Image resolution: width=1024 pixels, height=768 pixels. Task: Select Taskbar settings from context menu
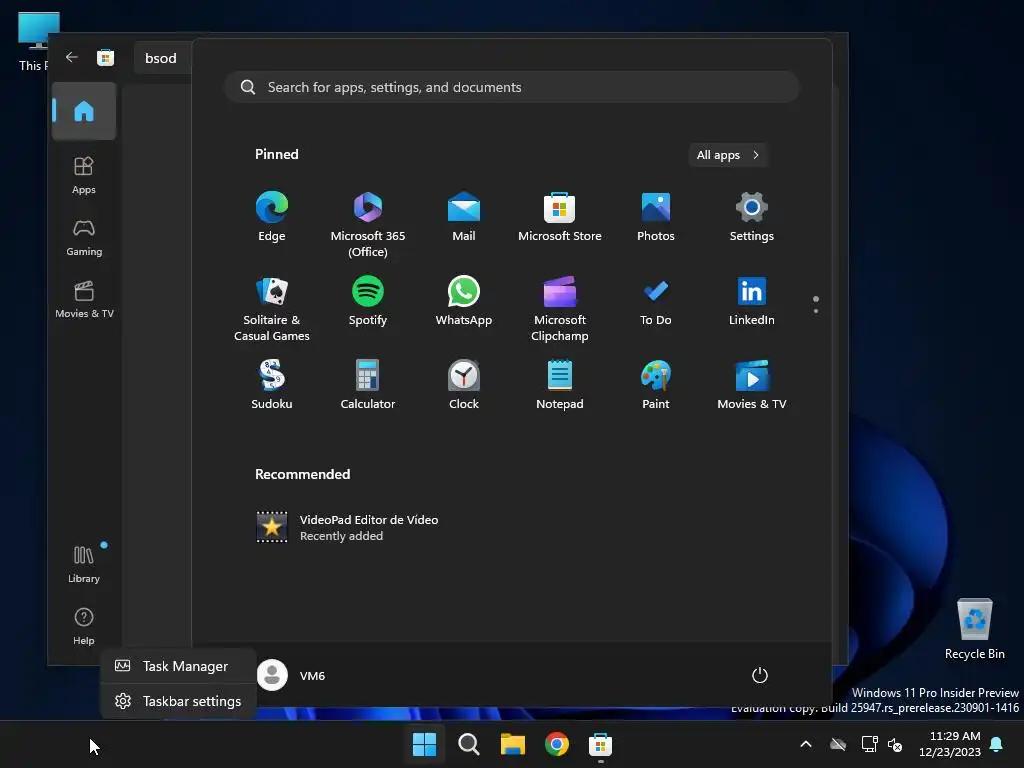click(x=178, y=701)
